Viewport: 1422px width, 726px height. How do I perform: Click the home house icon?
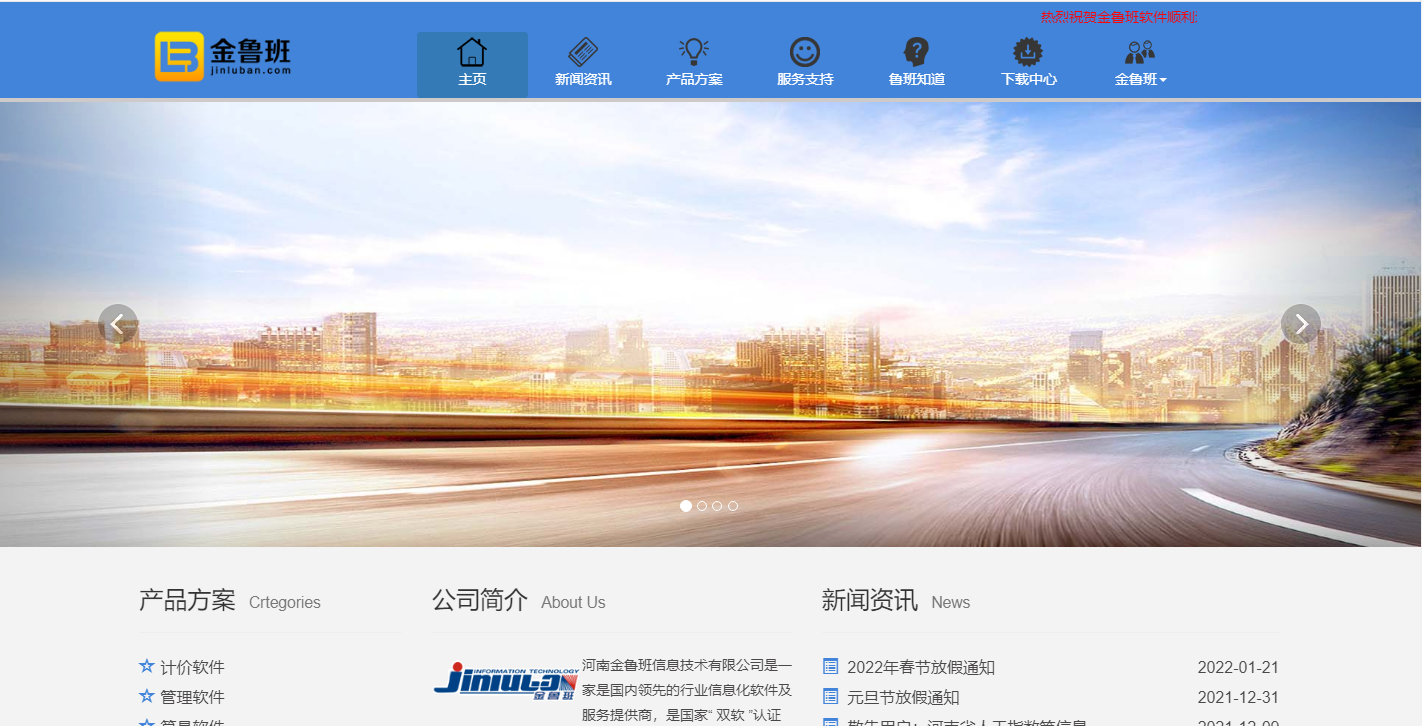[472, 52]
